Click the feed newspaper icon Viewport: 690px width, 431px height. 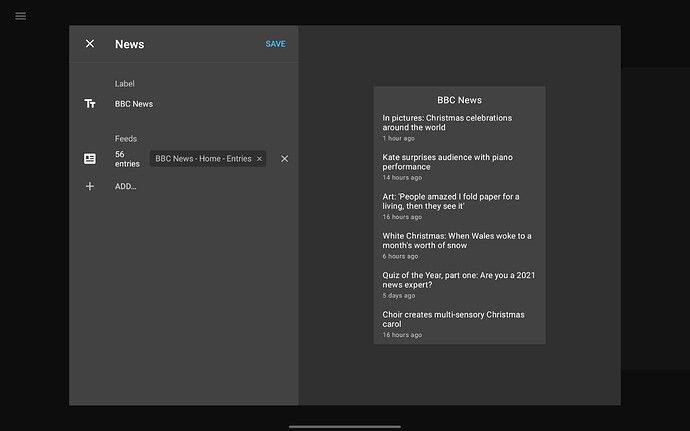coord(90,158)
